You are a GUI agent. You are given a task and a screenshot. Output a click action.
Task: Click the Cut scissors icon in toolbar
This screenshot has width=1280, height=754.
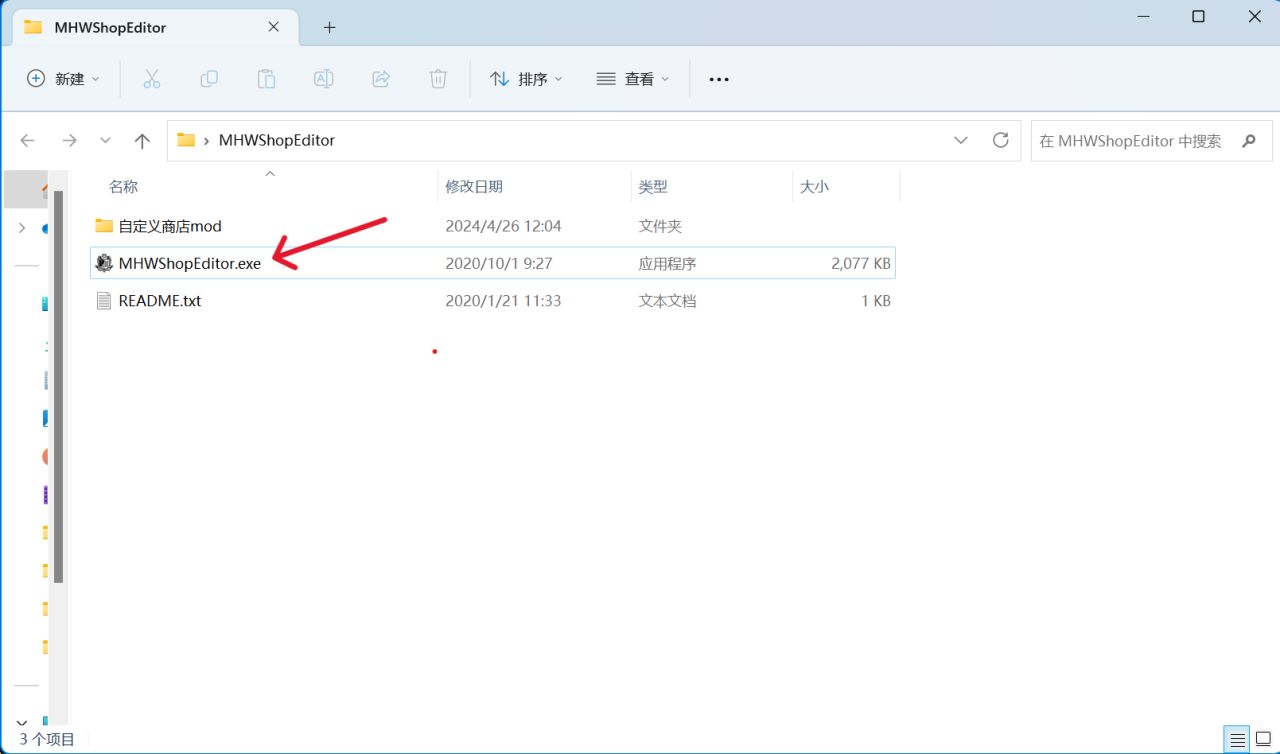pyautogui.click(x=152, y=79)
